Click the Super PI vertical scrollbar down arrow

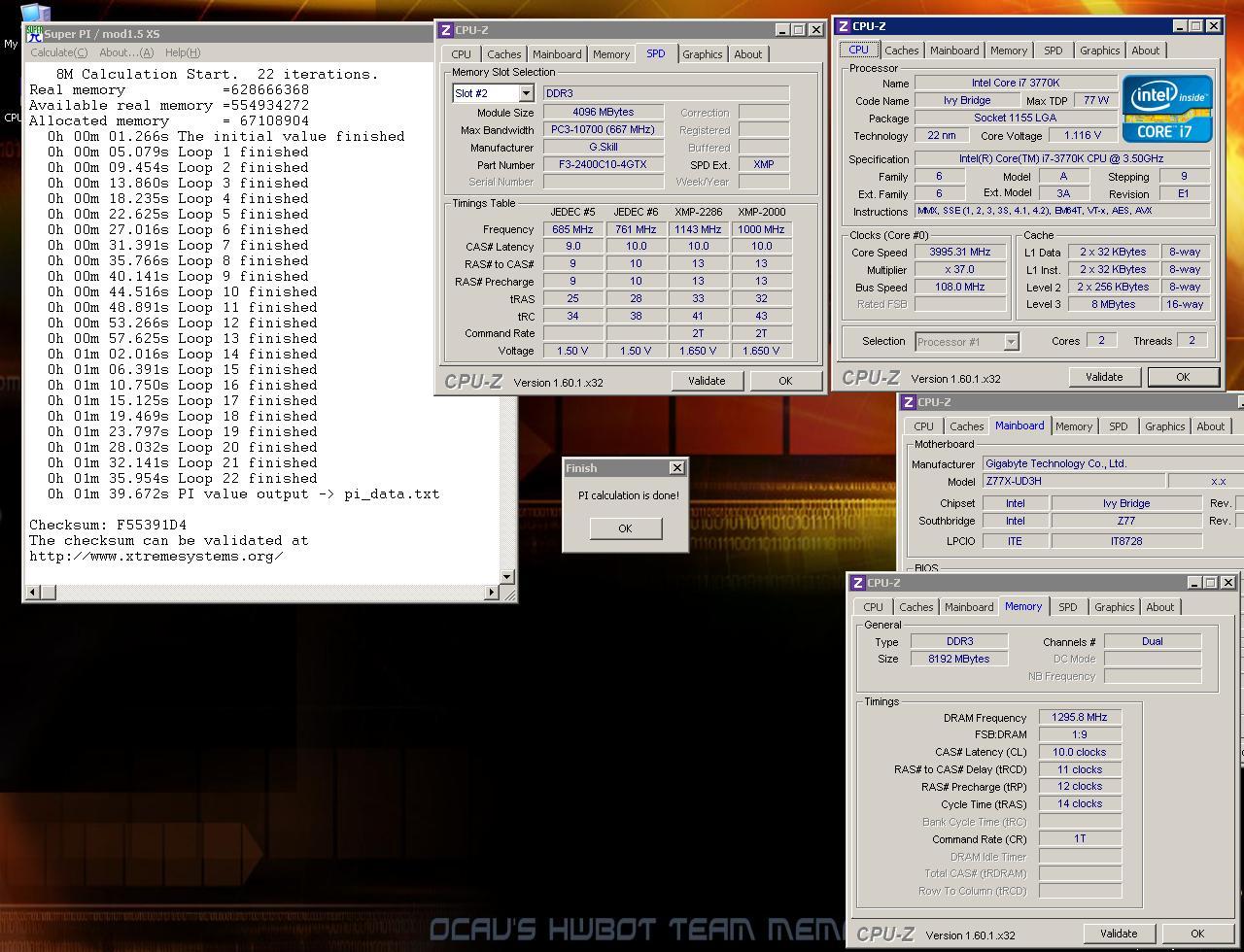tap(506, 576)
